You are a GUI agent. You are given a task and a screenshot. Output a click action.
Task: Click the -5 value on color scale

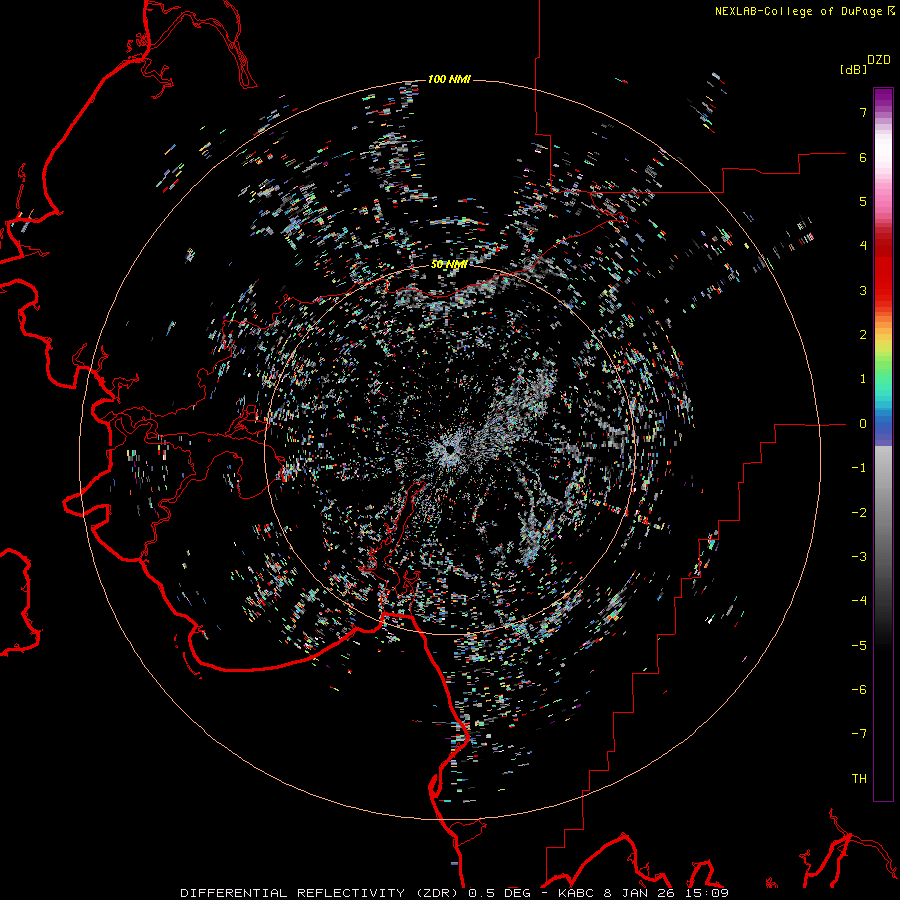pyautogui.click(x=859, y=646)
